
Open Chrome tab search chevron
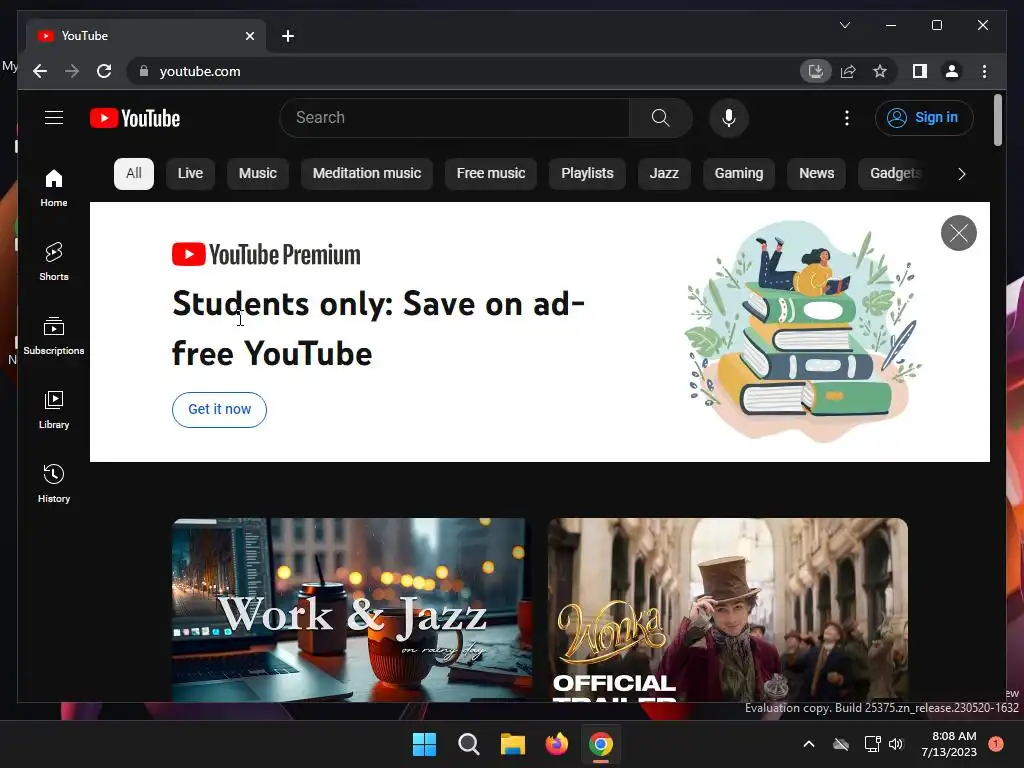[844, 25]
